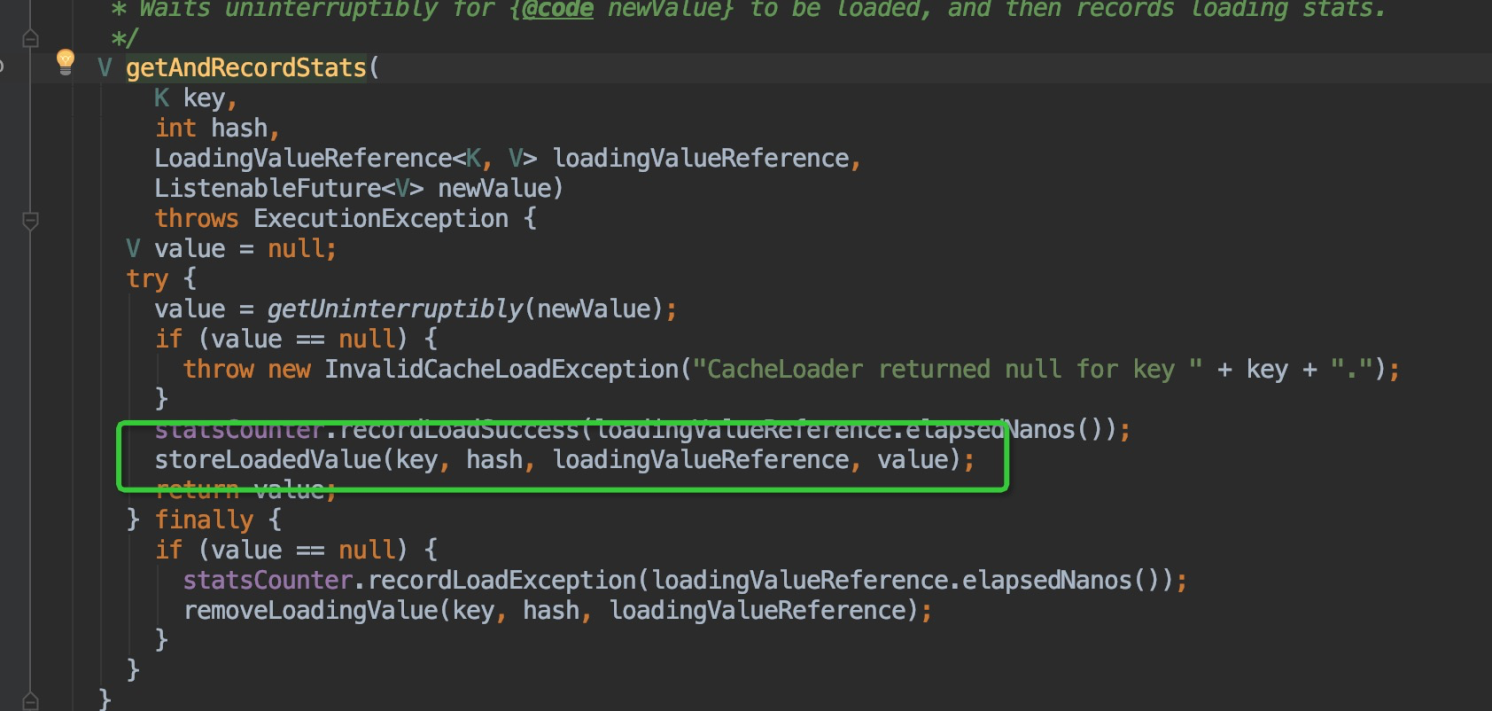This screenshot has width=1492, height=711.
Task: Click the LoadingValueReference<K, V> parameter type
Action: tap(346, 159)
